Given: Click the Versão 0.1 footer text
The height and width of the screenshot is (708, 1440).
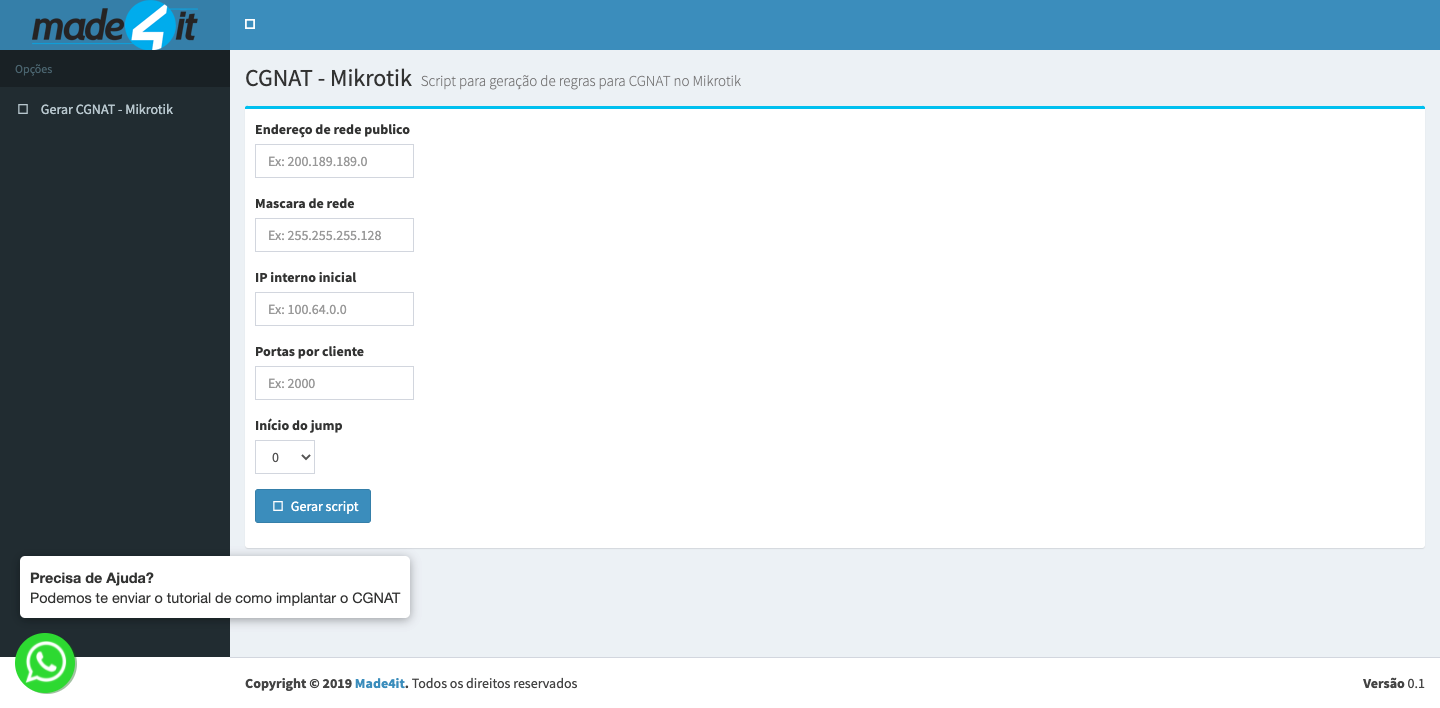Looking at the screenshot, I should (x=1394, y=684).
